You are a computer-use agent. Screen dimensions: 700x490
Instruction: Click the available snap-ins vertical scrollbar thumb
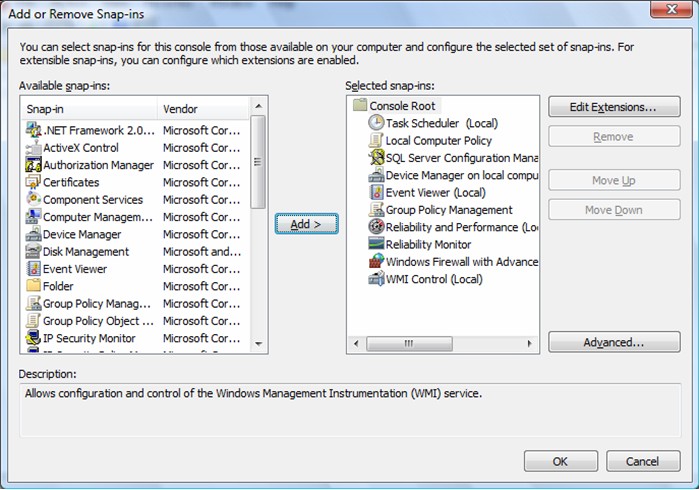point(258,162)
